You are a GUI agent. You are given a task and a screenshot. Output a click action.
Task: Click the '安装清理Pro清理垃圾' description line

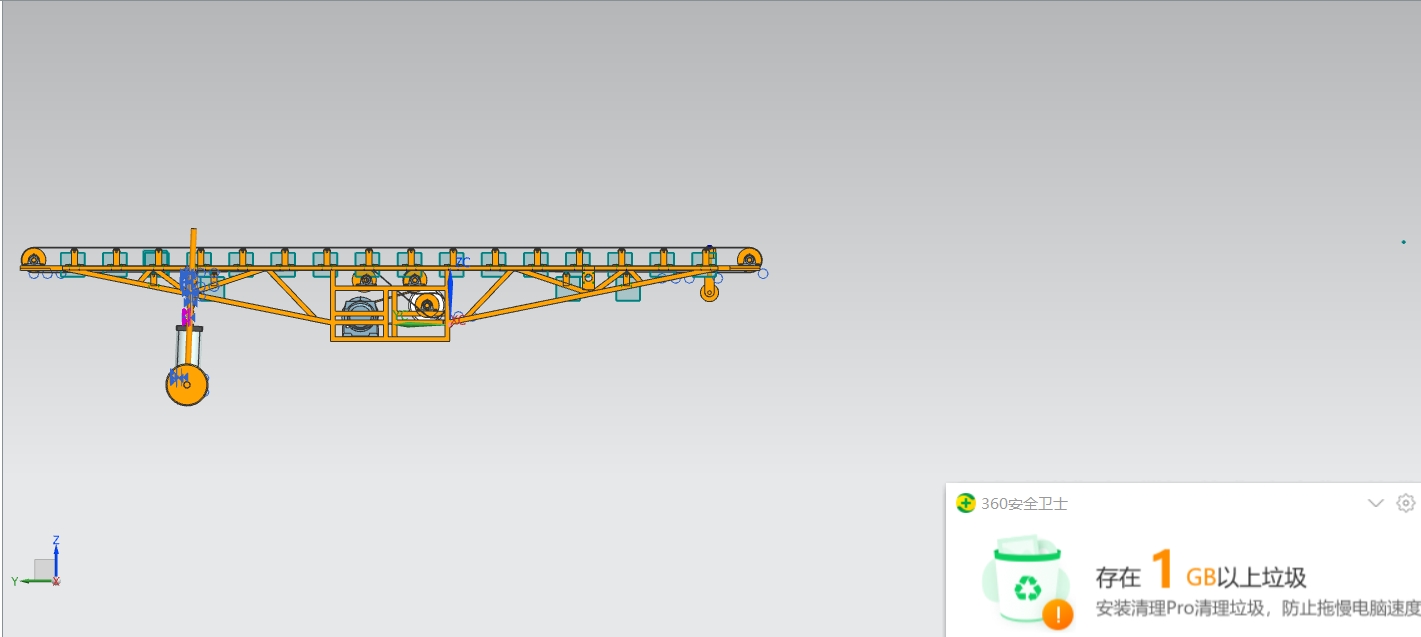pos(1258,608)
